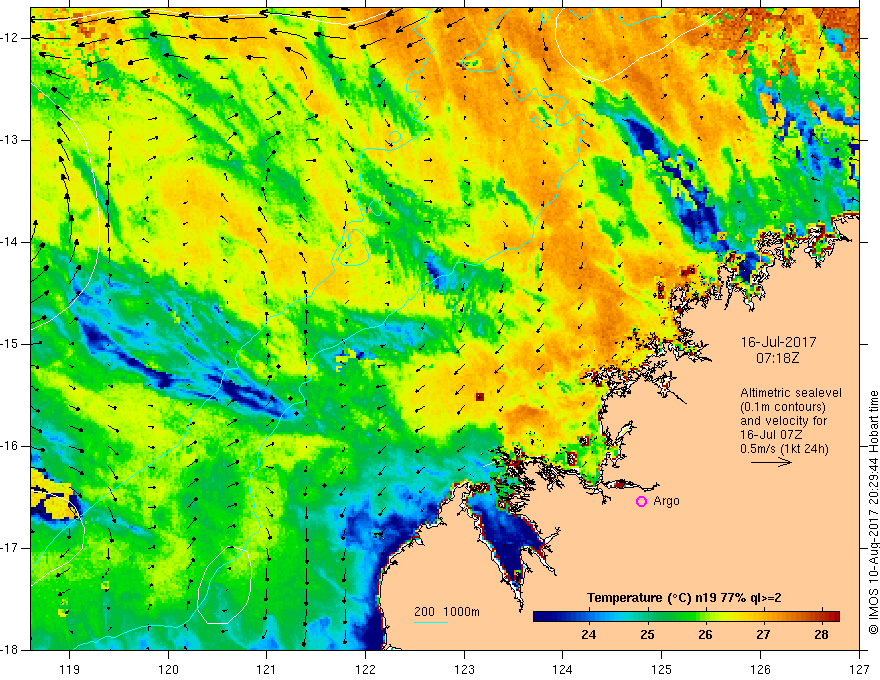Click the -14 latitude axis label

10,242
